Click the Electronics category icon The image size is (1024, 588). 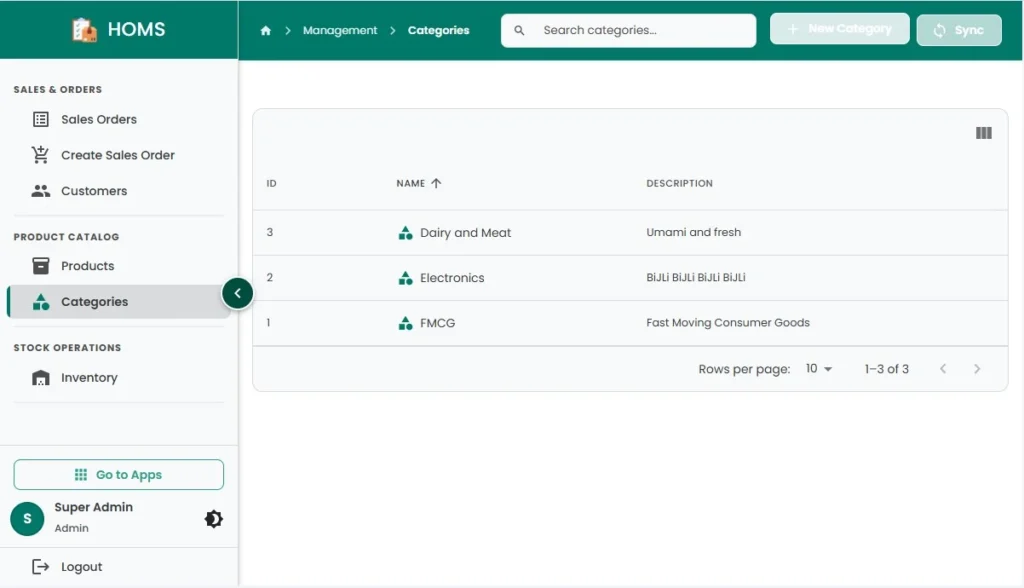click(x=405, y=278)
